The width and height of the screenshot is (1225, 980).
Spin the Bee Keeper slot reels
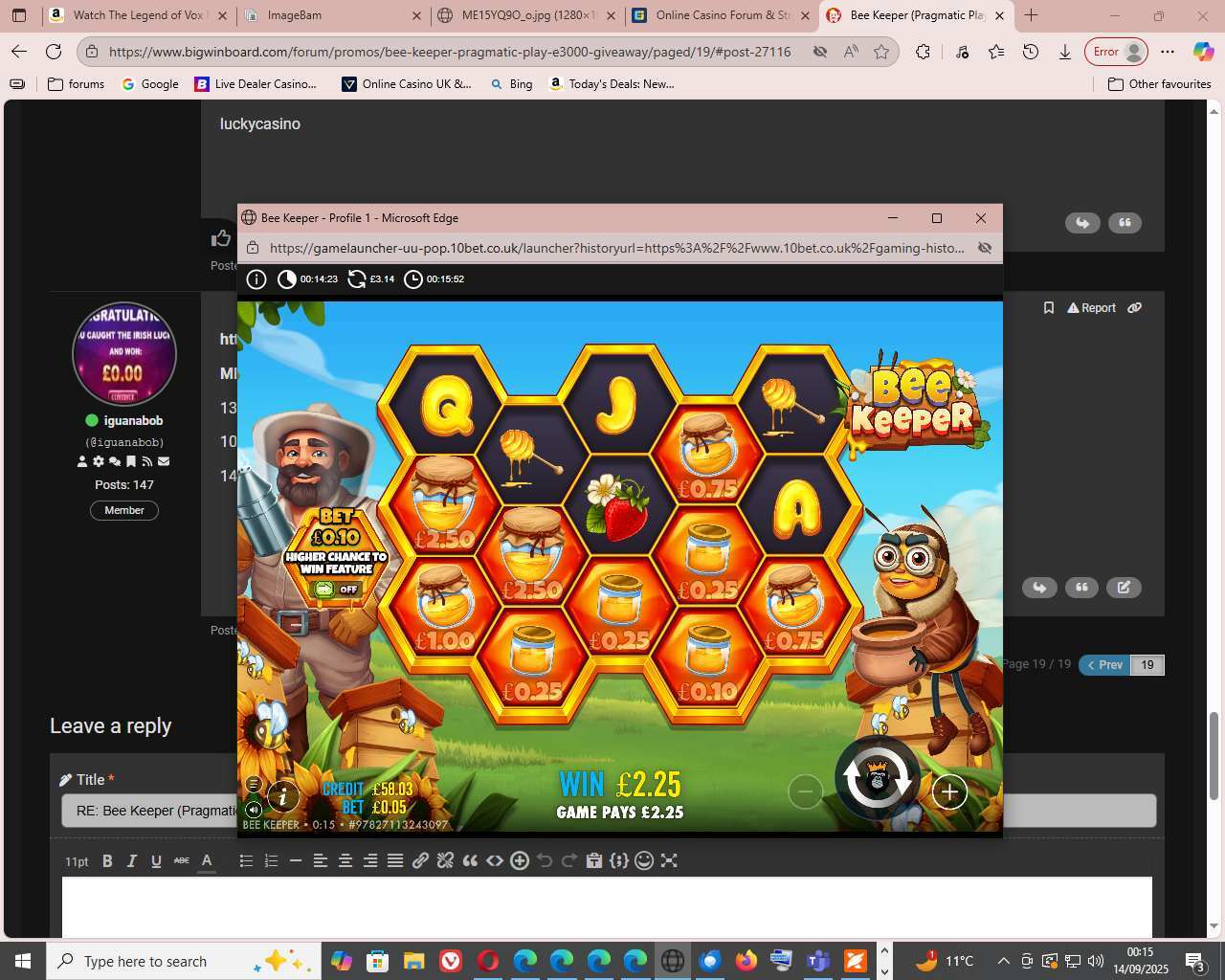[877, 780]
